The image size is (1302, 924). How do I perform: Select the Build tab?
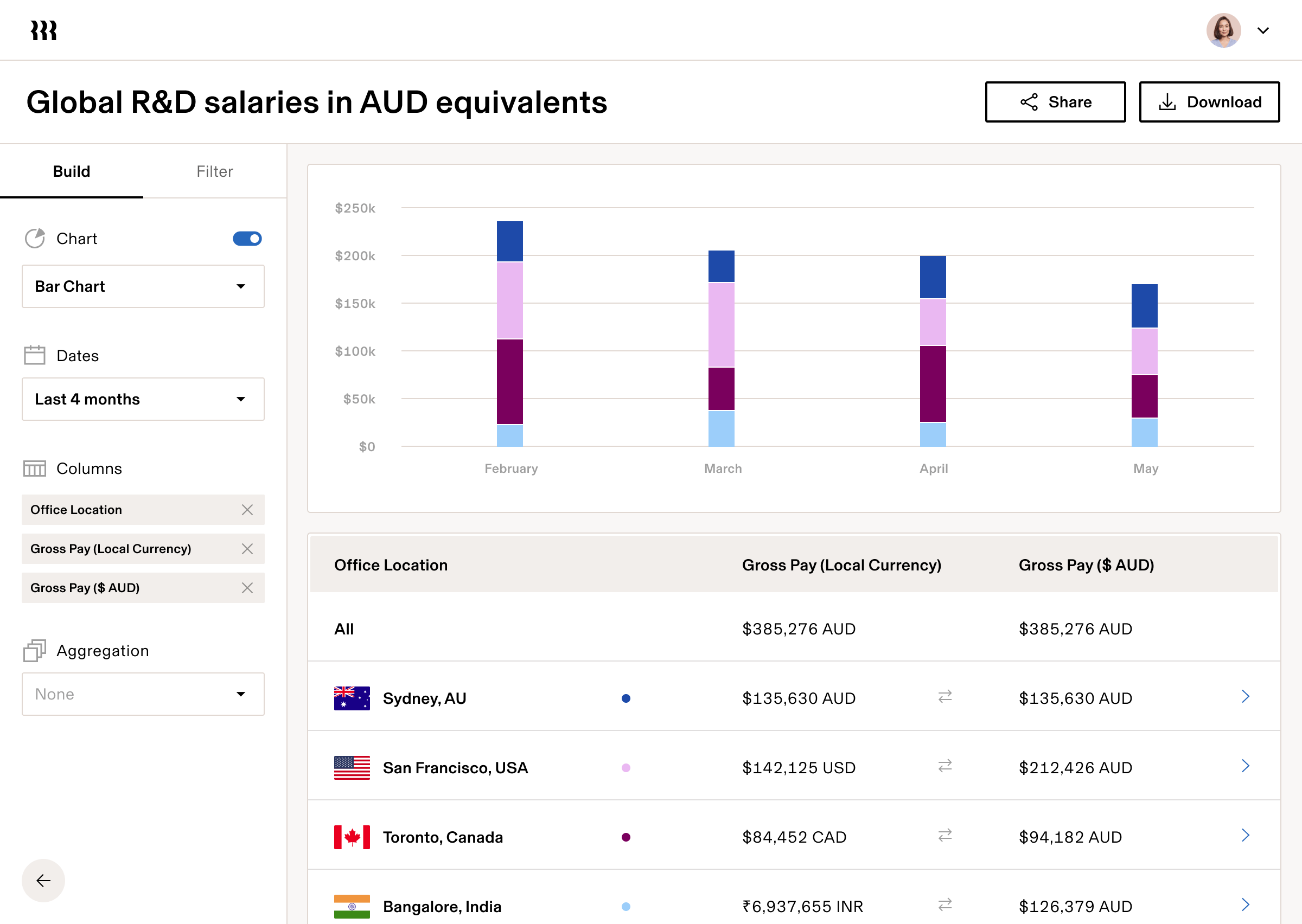pos(72,171)
